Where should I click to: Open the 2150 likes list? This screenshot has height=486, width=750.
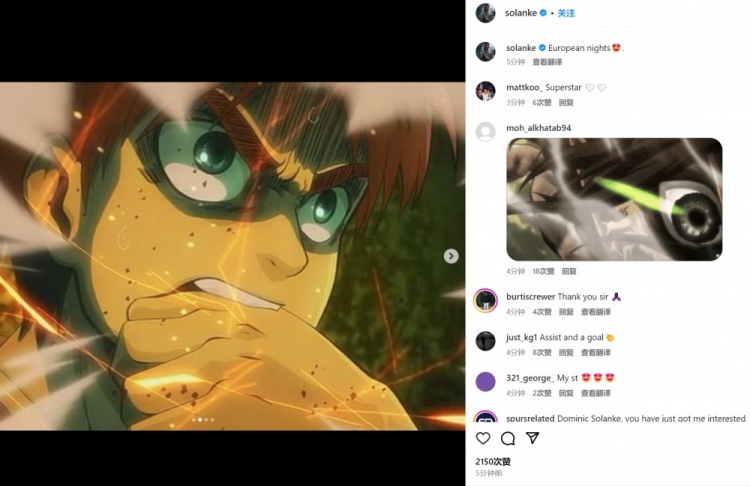(493, 461)
